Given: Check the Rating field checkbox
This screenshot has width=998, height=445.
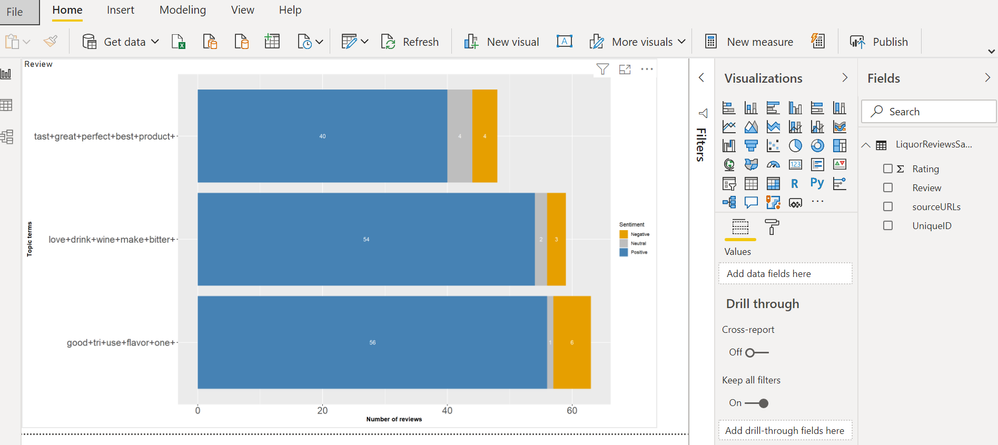Looking at the screenshot, I should point(888,169).
